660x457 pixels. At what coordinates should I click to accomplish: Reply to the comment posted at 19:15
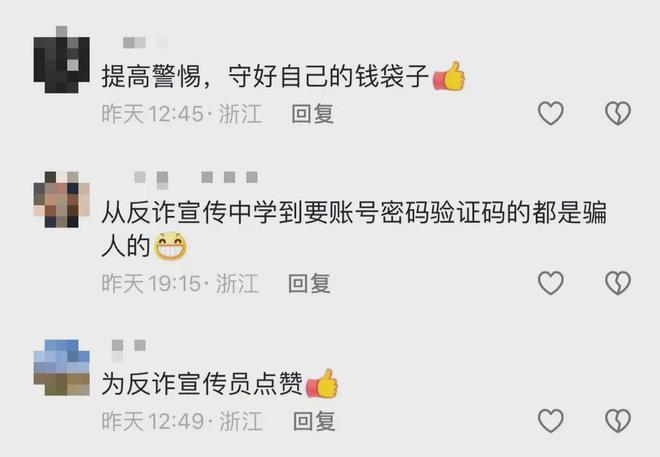point(309,284)
